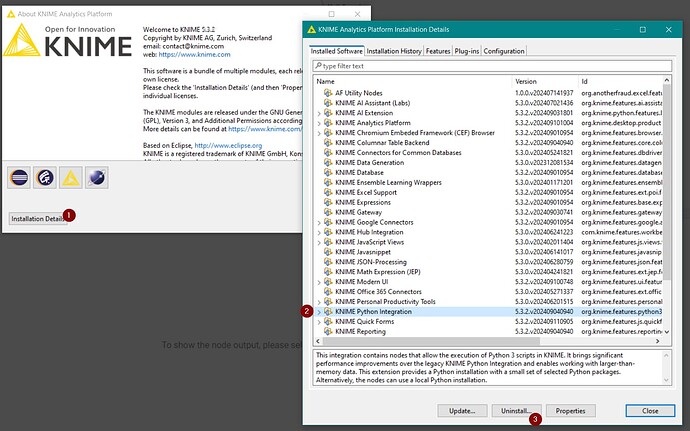690x431 pixels.
Task: Expand the KNIME Google Connectors tree node
Action: 319,222
